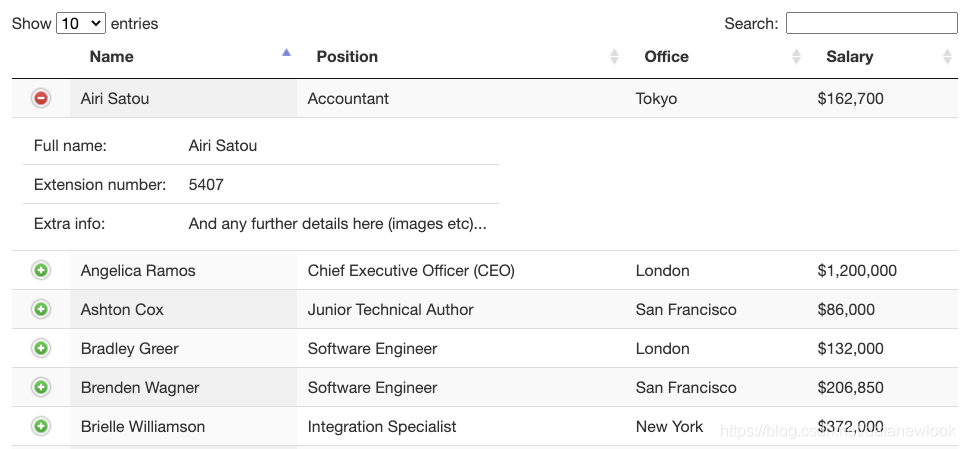Expand Brielle Williamson row details

41,426
